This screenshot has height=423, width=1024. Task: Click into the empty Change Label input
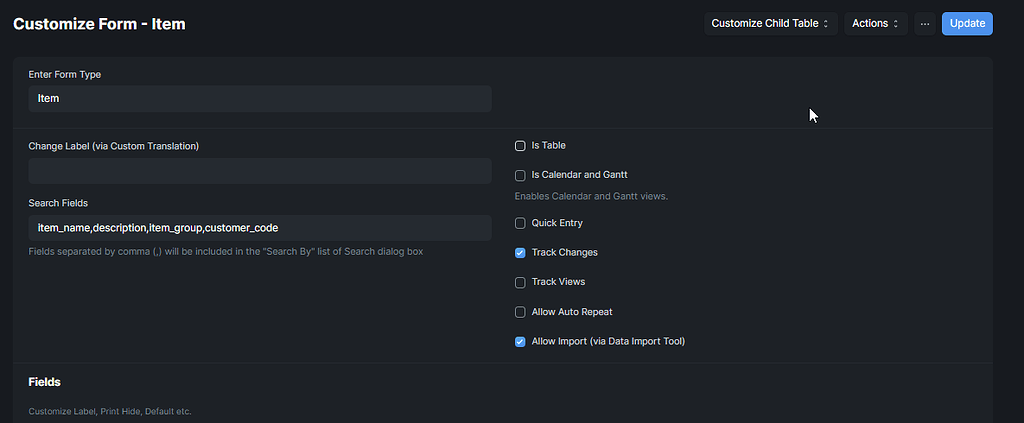click(260, 171)
